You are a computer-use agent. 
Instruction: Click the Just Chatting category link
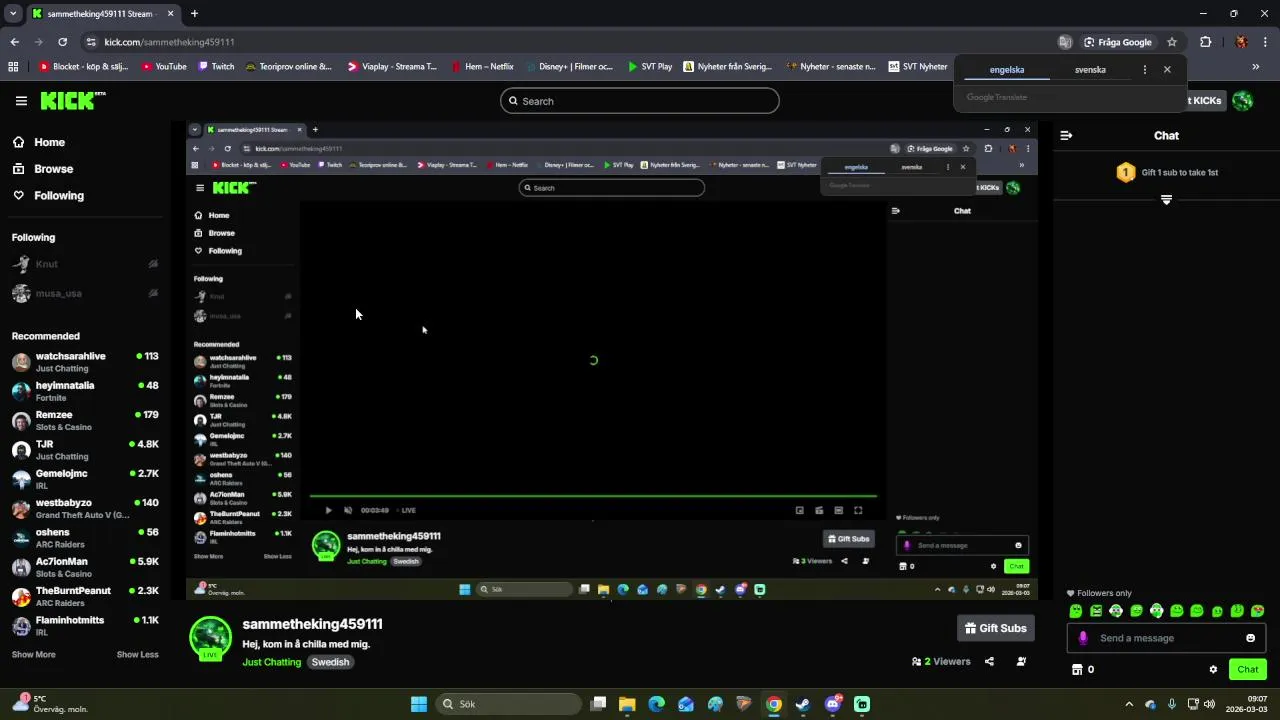click(271, 662)
